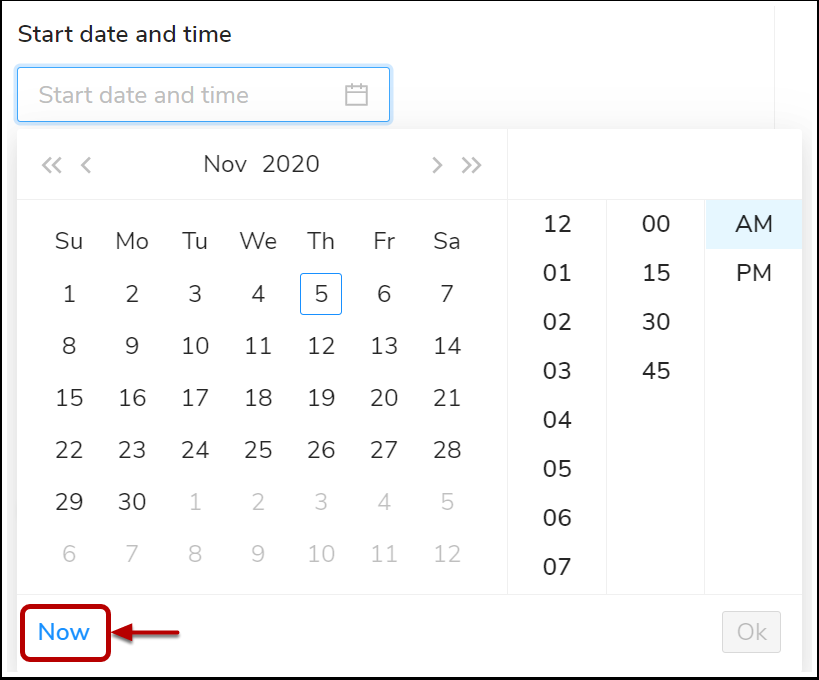Jump to next year with double-right arrow
819x680 pixels.
pyautogui.click(x=471, y=165)
